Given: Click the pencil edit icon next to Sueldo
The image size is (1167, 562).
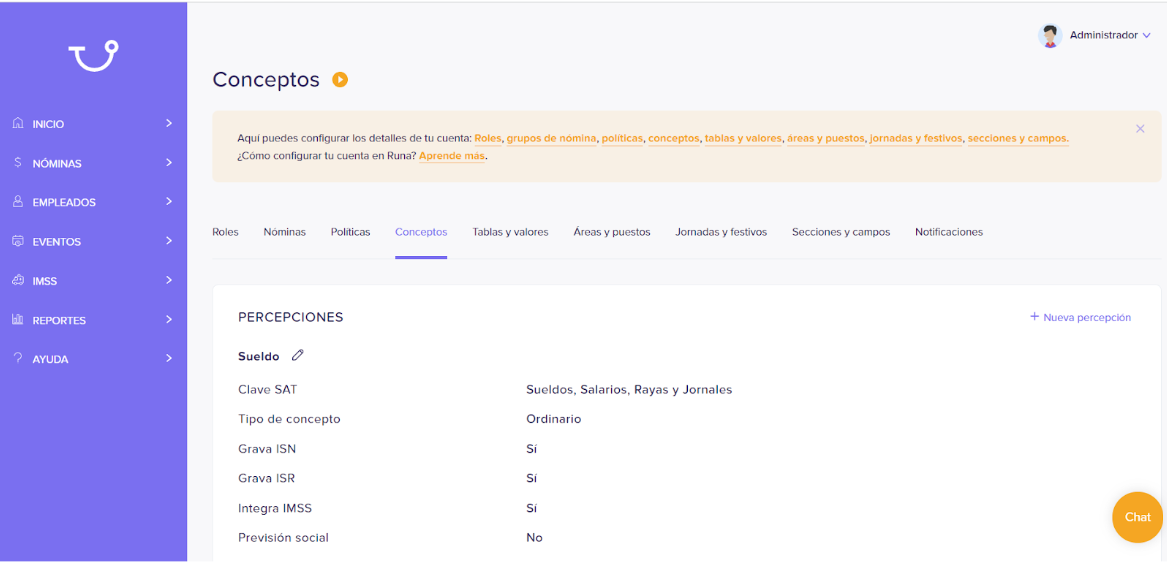Looking at the screenshot, I should tap(298, 356).
